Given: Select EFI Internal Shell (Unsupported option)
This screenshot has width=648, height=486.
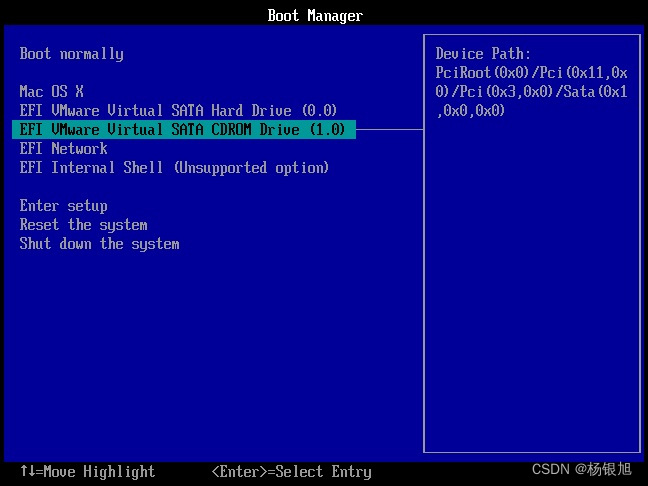Looking at the screenshot, I should click(174, 168).
